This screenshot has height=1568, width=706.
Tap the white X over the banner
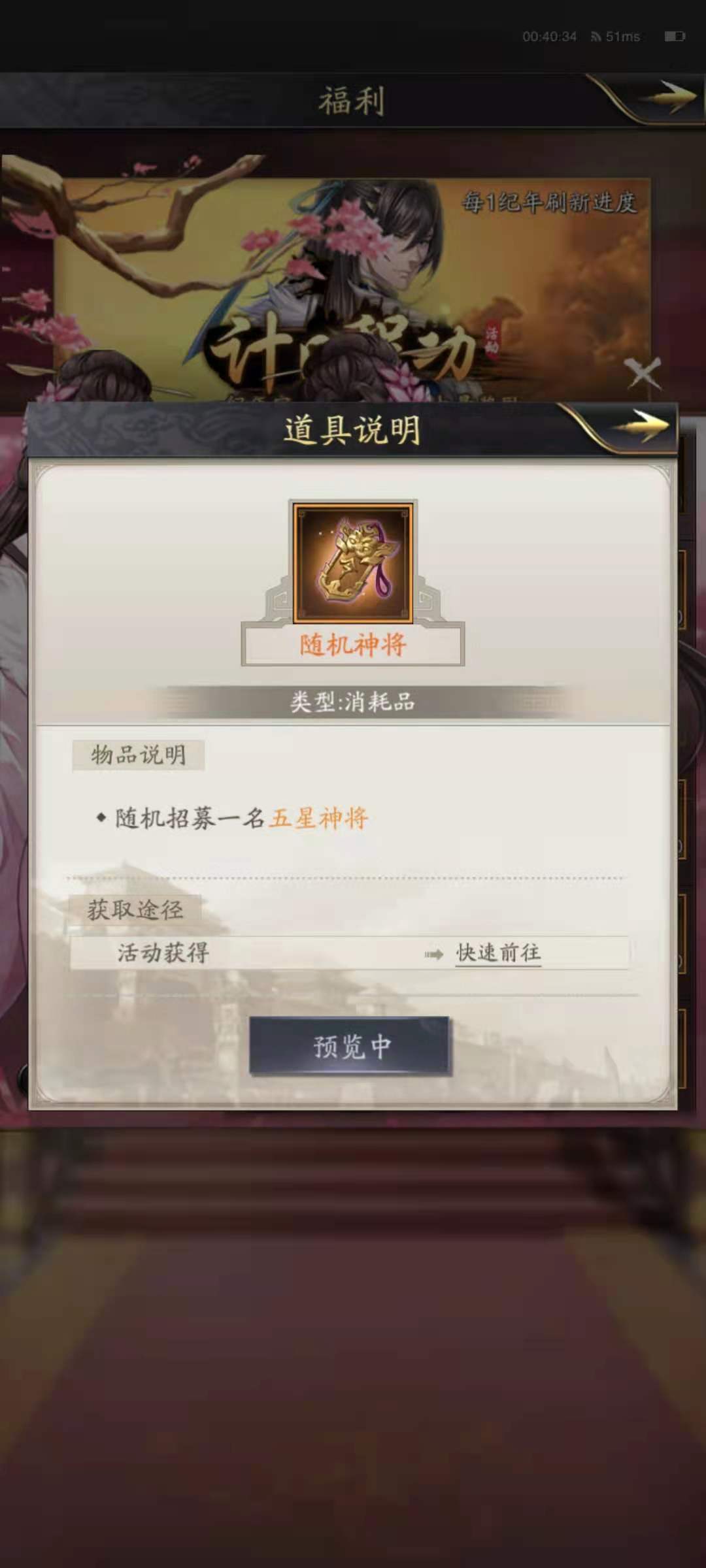tap(643, 373)
